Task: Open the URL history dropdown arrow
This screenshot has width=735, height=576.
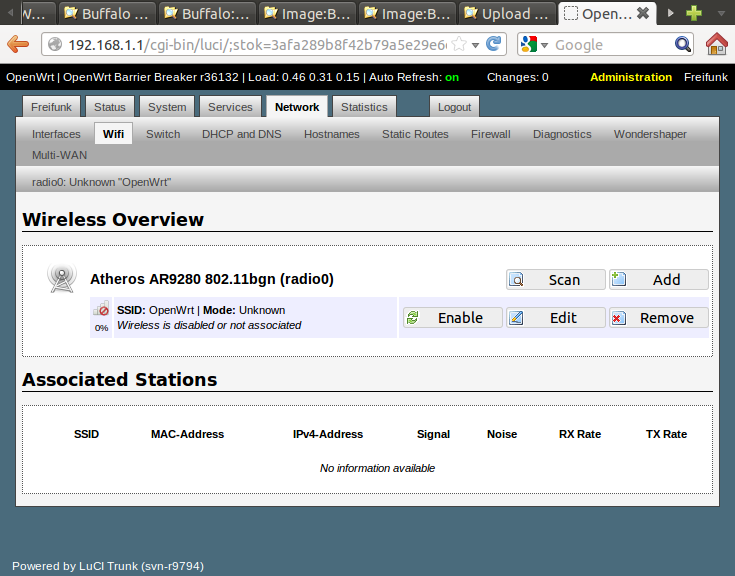Action: point(475,44)
